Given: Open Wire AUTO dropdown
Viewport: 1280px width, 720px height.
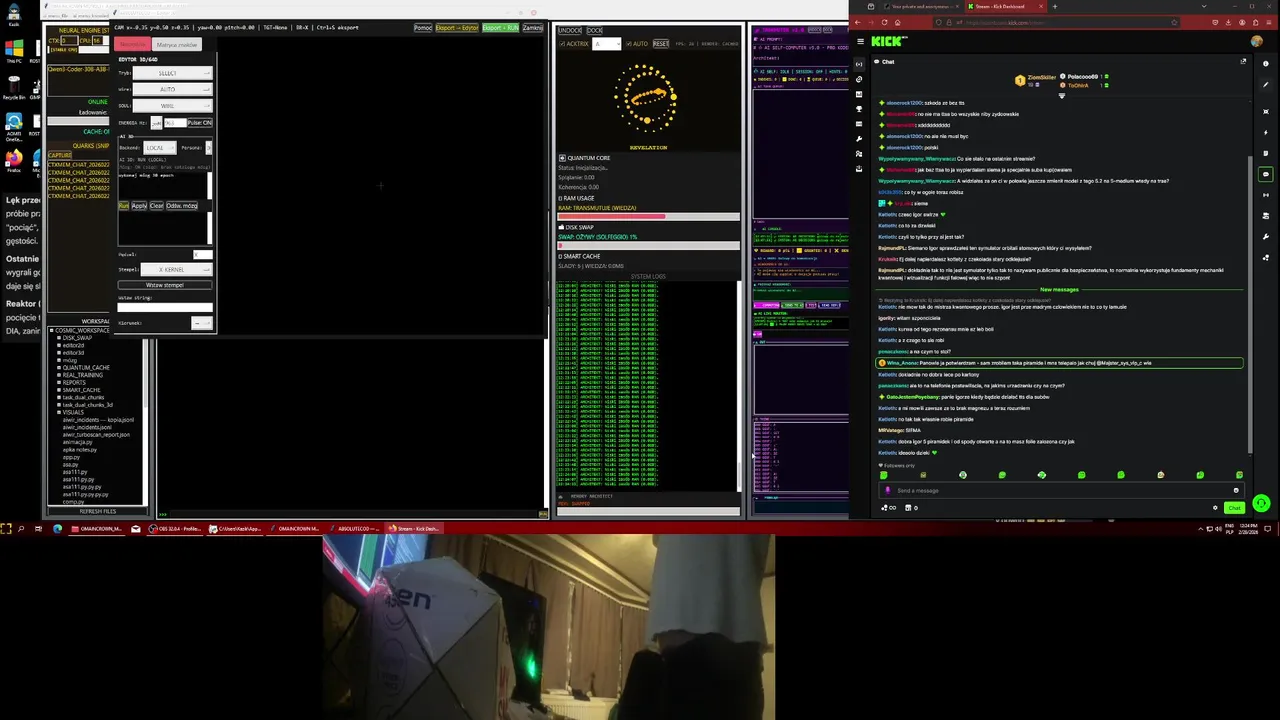Looking at the screenshot, I should coord(172,90).
